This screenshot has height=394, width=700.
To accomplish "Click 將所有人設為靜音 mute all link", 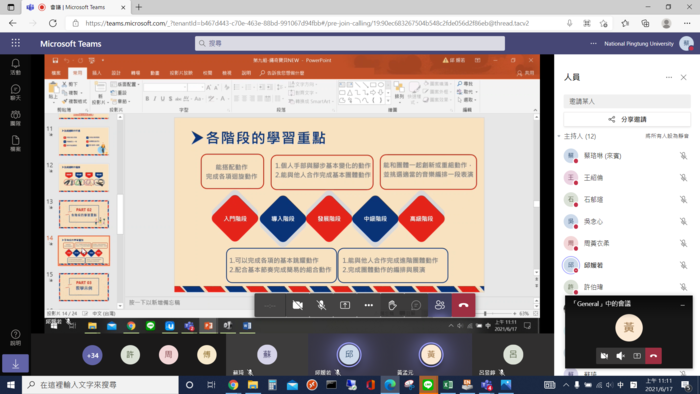I will point(667,136).
